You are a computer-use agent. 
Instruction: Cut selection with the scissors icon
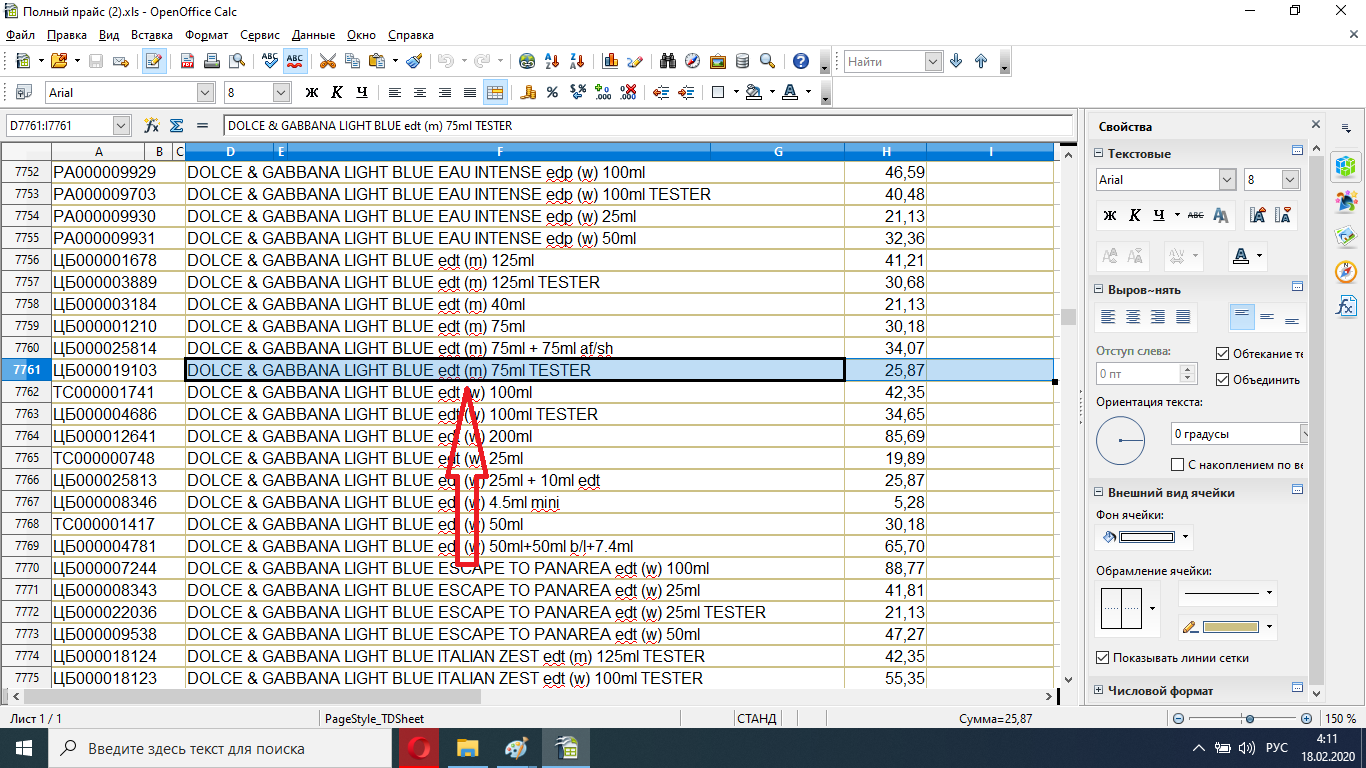point(327,61)
